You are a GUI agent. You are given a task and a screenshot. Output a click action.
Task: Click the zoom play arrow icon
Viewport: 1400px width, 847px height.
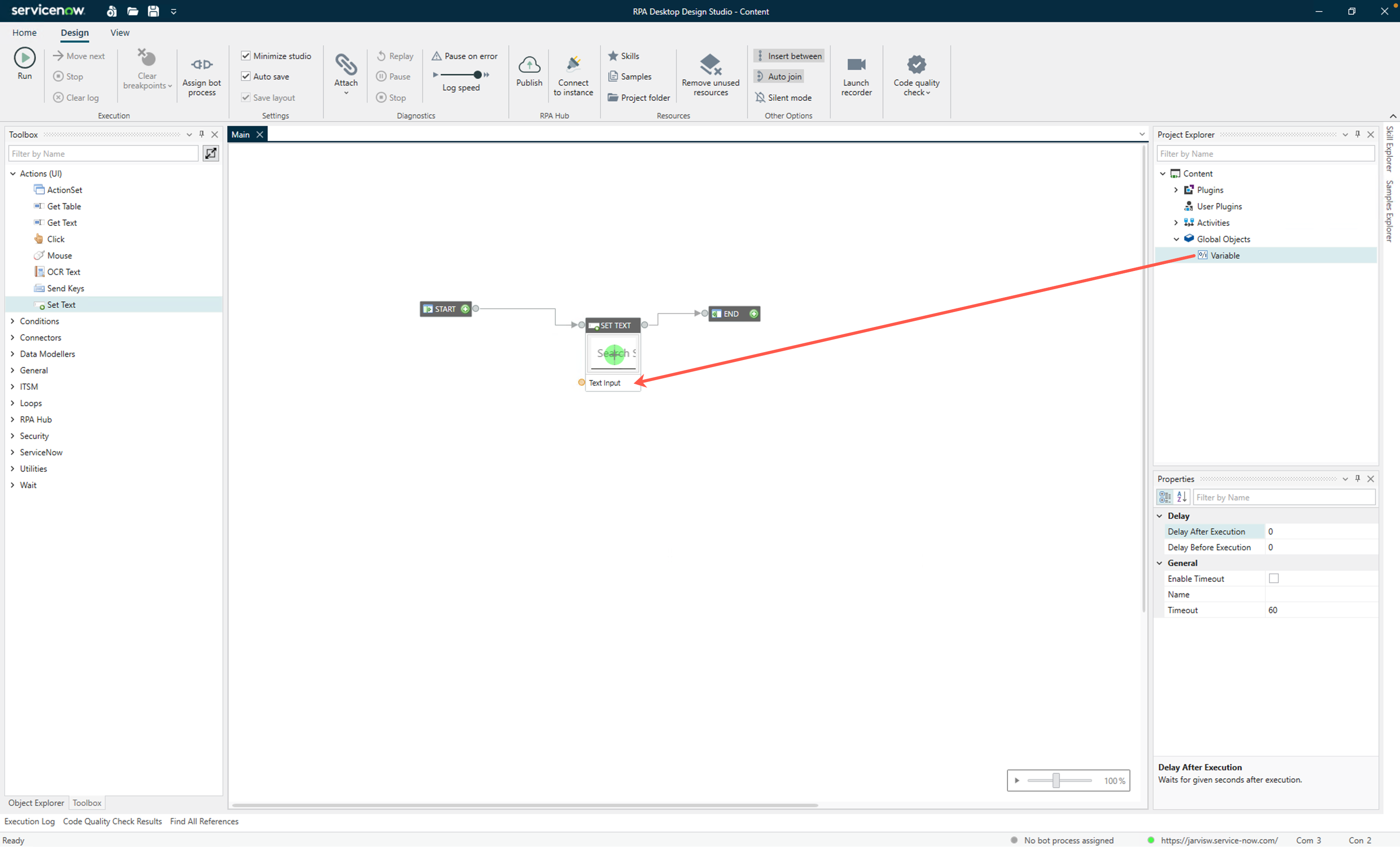tap(1016, 781)
